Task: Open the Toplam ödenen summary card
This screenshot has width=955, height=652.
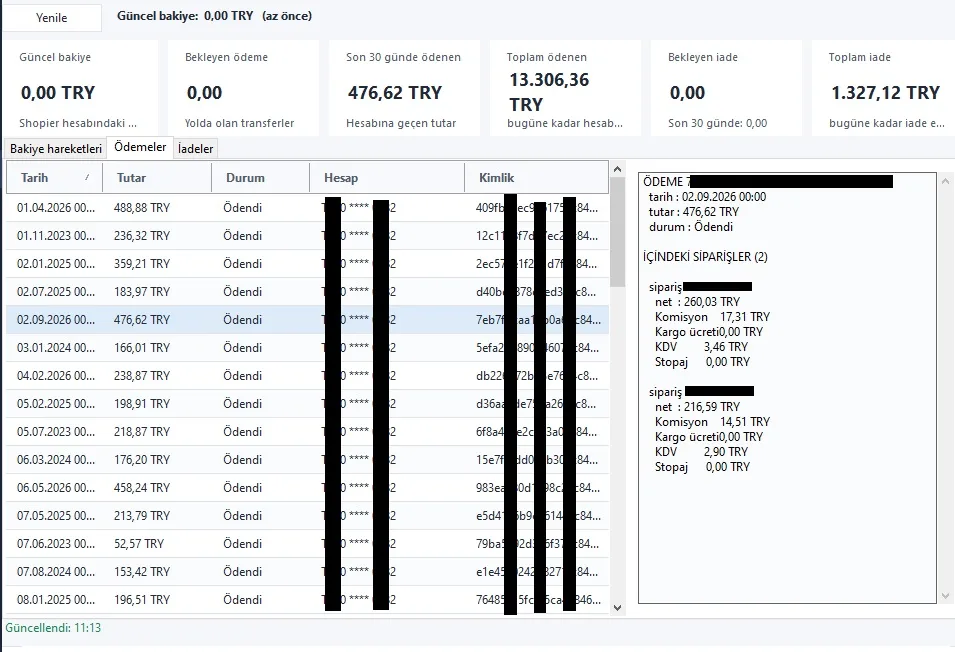Action: click(x=565, y=88)
